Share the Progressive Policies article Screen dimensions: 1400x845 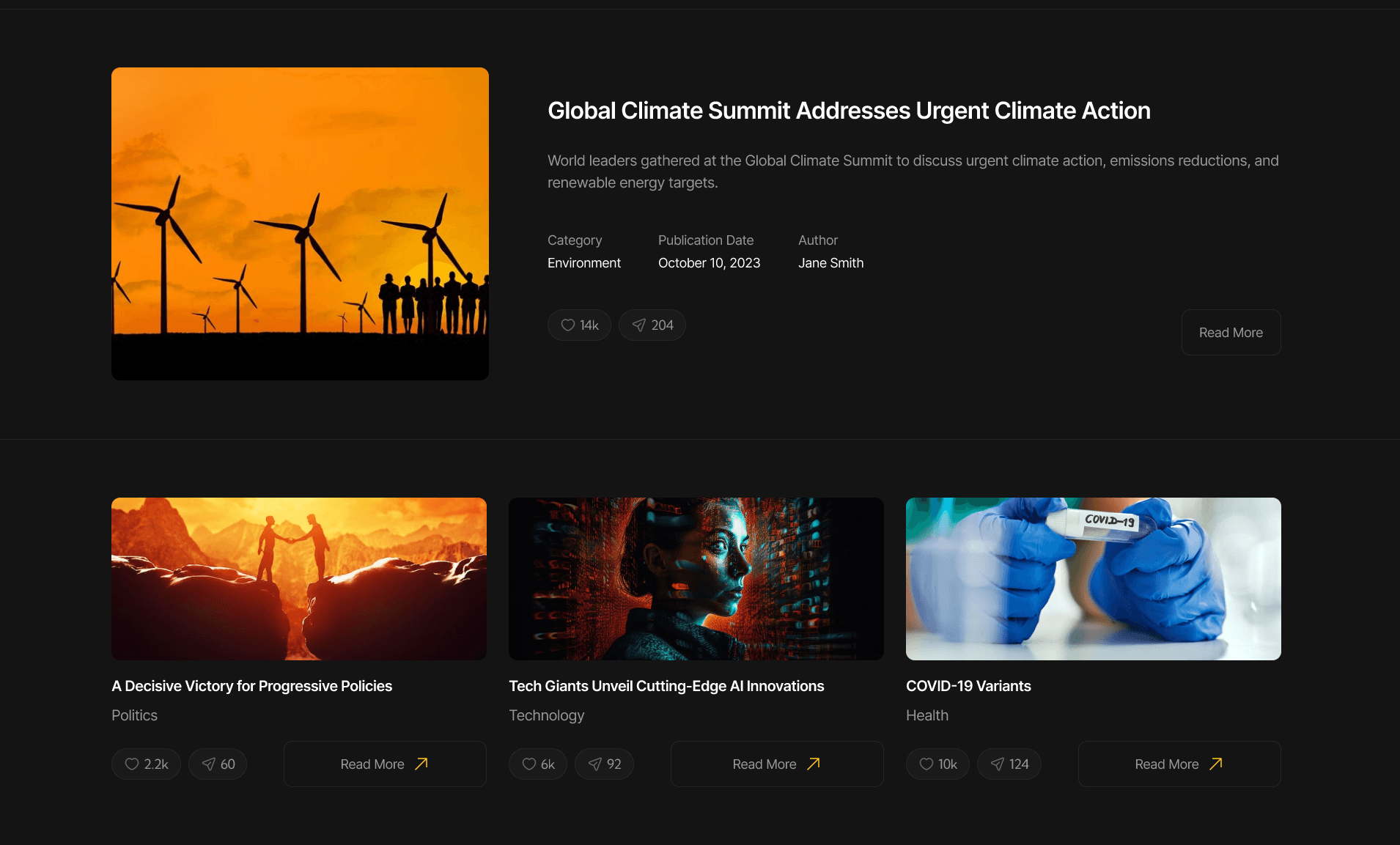coord(217,764)
